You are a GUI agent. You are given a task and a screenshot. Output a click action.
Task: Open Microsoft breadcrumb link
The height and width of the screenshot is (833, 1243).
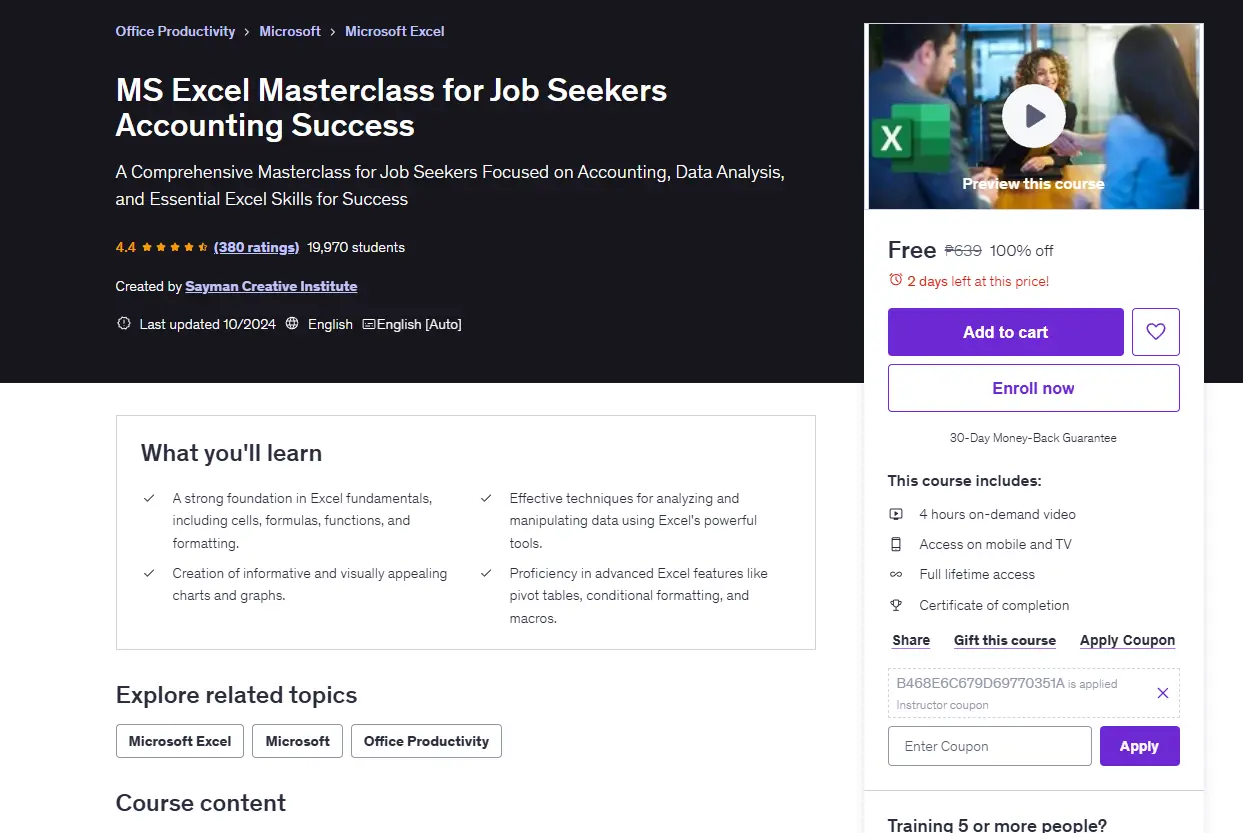290,31
